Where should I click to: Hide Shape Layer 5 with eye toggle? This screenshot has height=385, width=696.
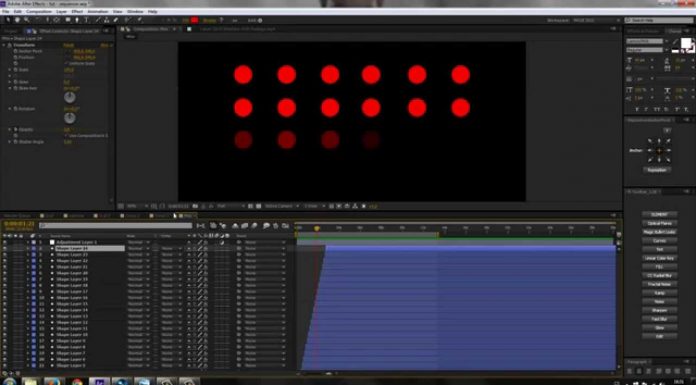tap(5, 365)
